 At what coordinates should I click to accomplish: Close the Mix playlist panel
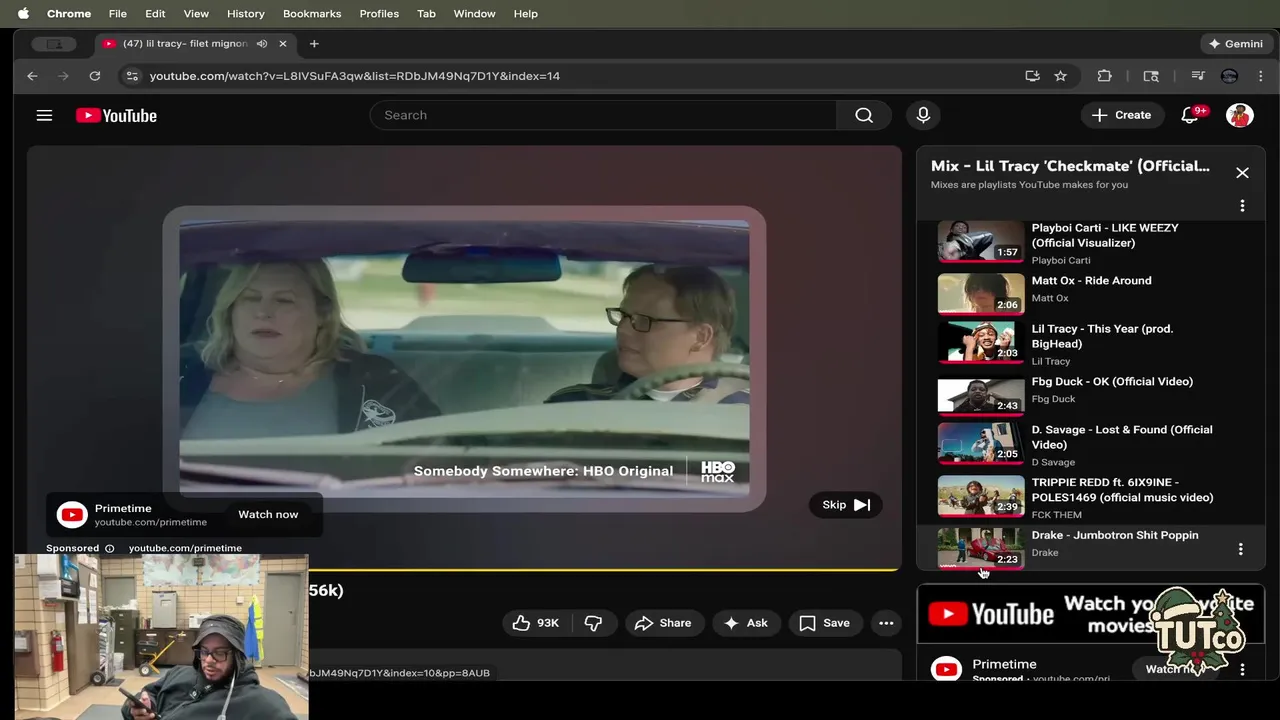1242,173
